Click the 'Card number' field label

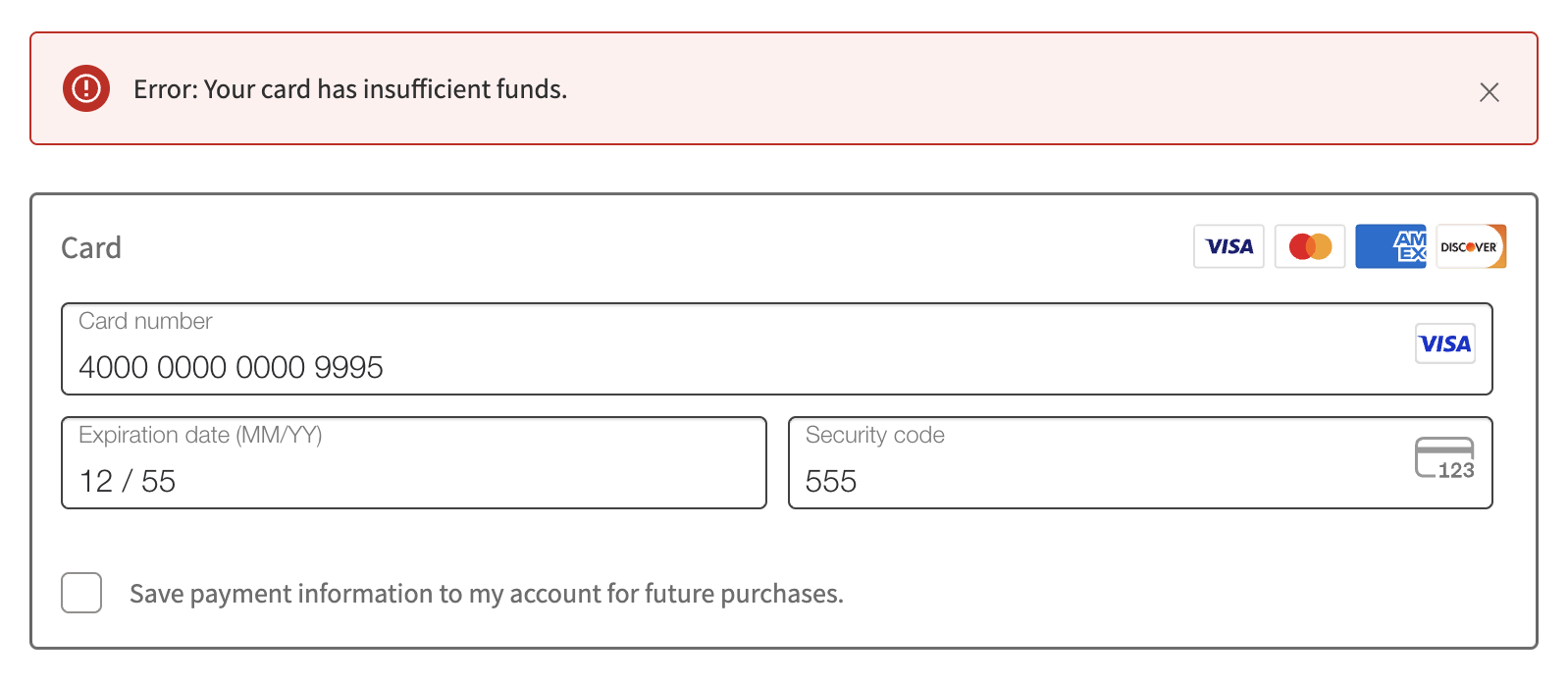coord(145,321)
